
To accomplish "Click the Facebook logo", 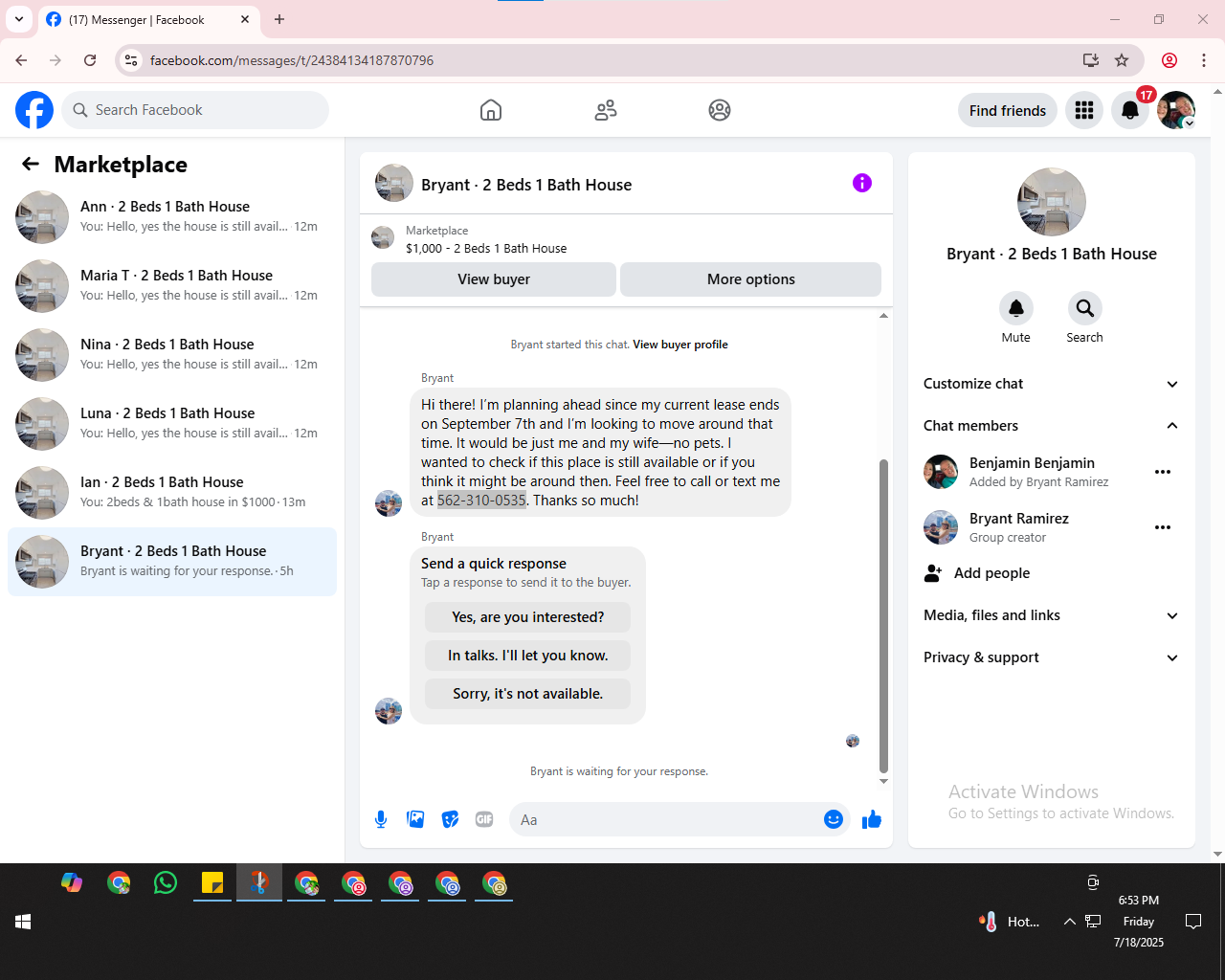I will pos(34,110).
